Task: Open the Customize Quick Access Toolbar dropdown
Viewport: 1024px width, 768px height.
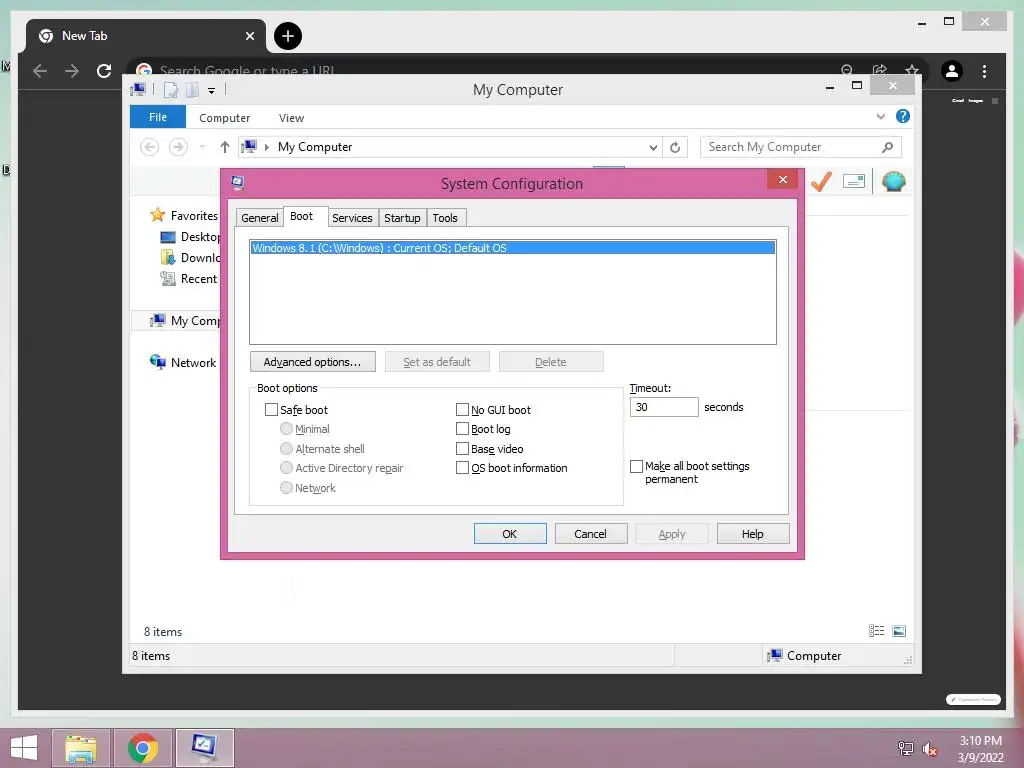Action: click(x=212, y=91)
